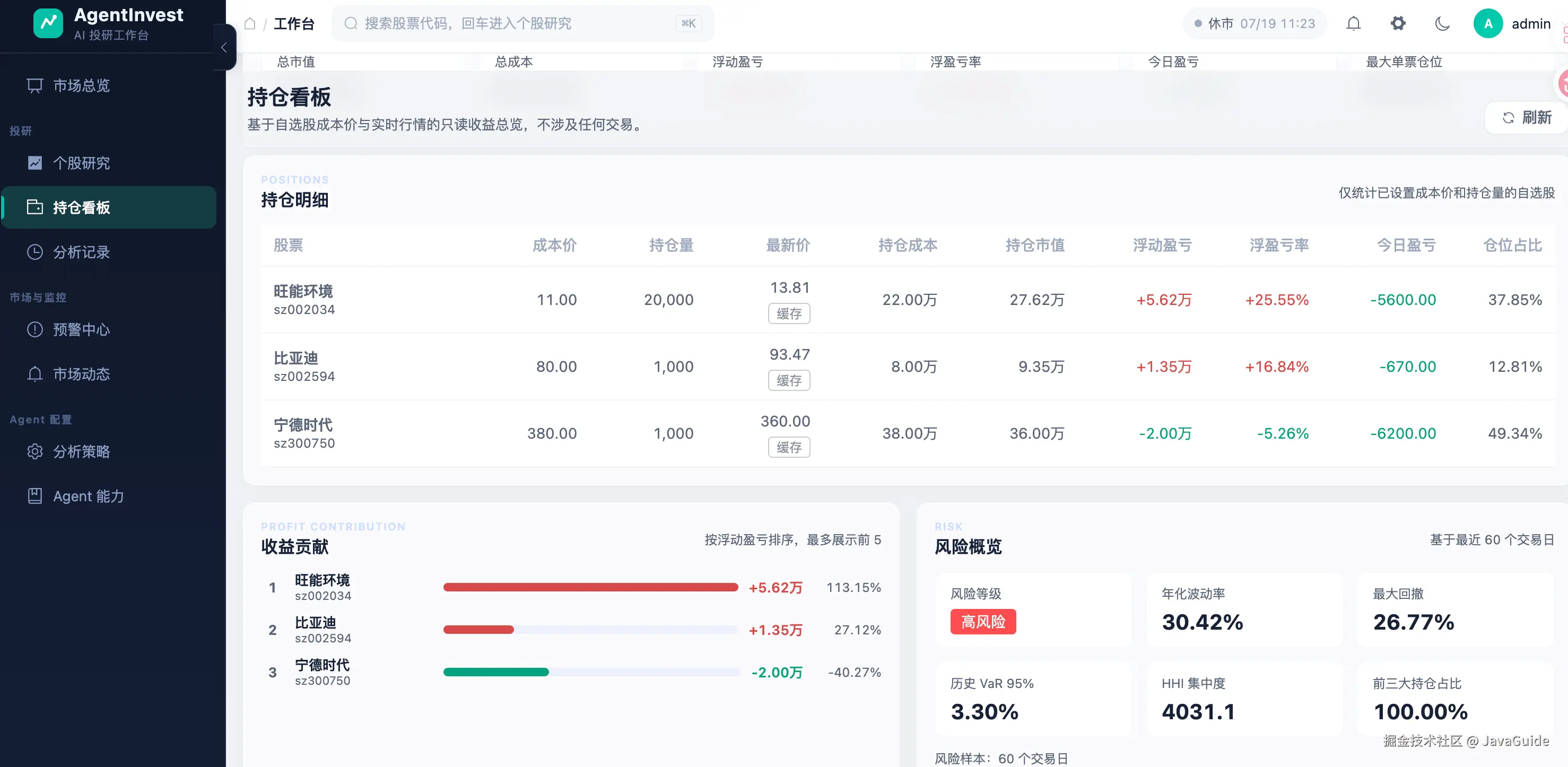Click the home breadcrumb icon

pyautogui.click(x=249, y=24)
